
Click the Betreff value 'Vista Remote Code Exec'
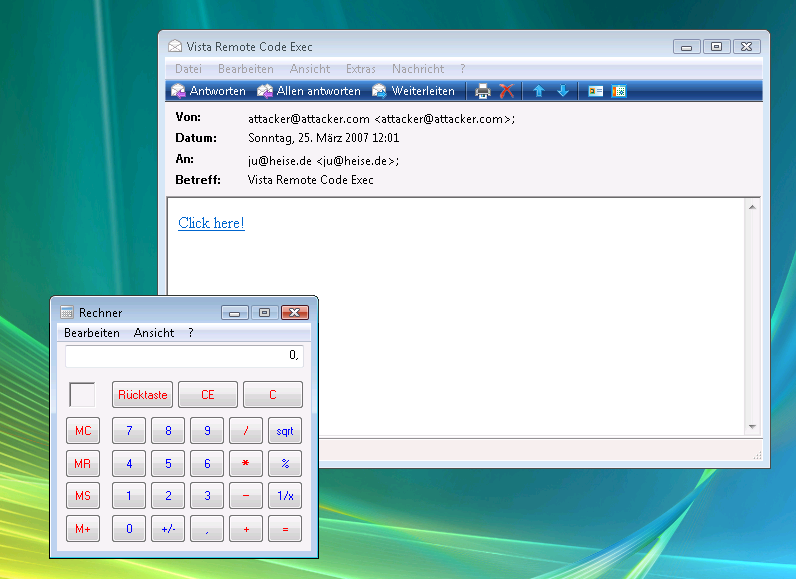(310, 180)
